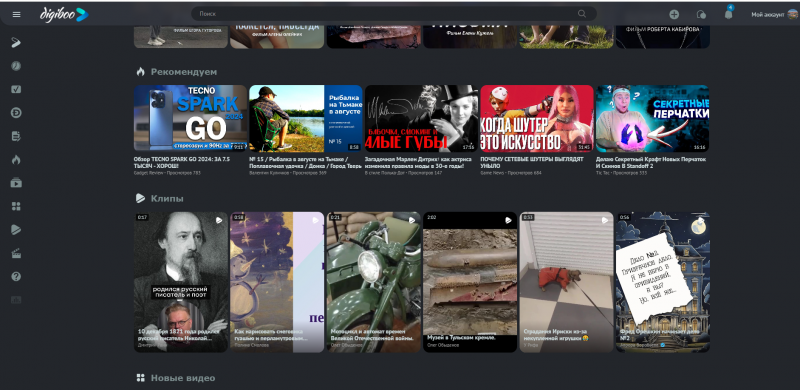
Task: Open Секретные перчатки video thumbnail
Action: (x=652, y=118)
